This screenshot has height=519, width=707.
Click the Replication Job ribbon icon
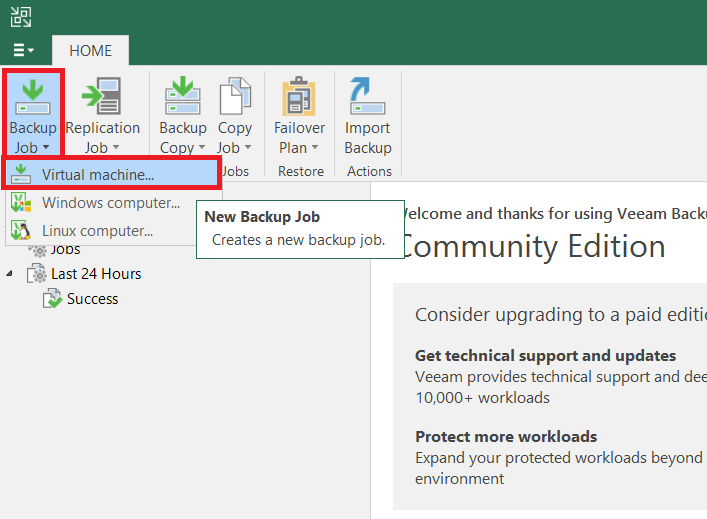102,96
